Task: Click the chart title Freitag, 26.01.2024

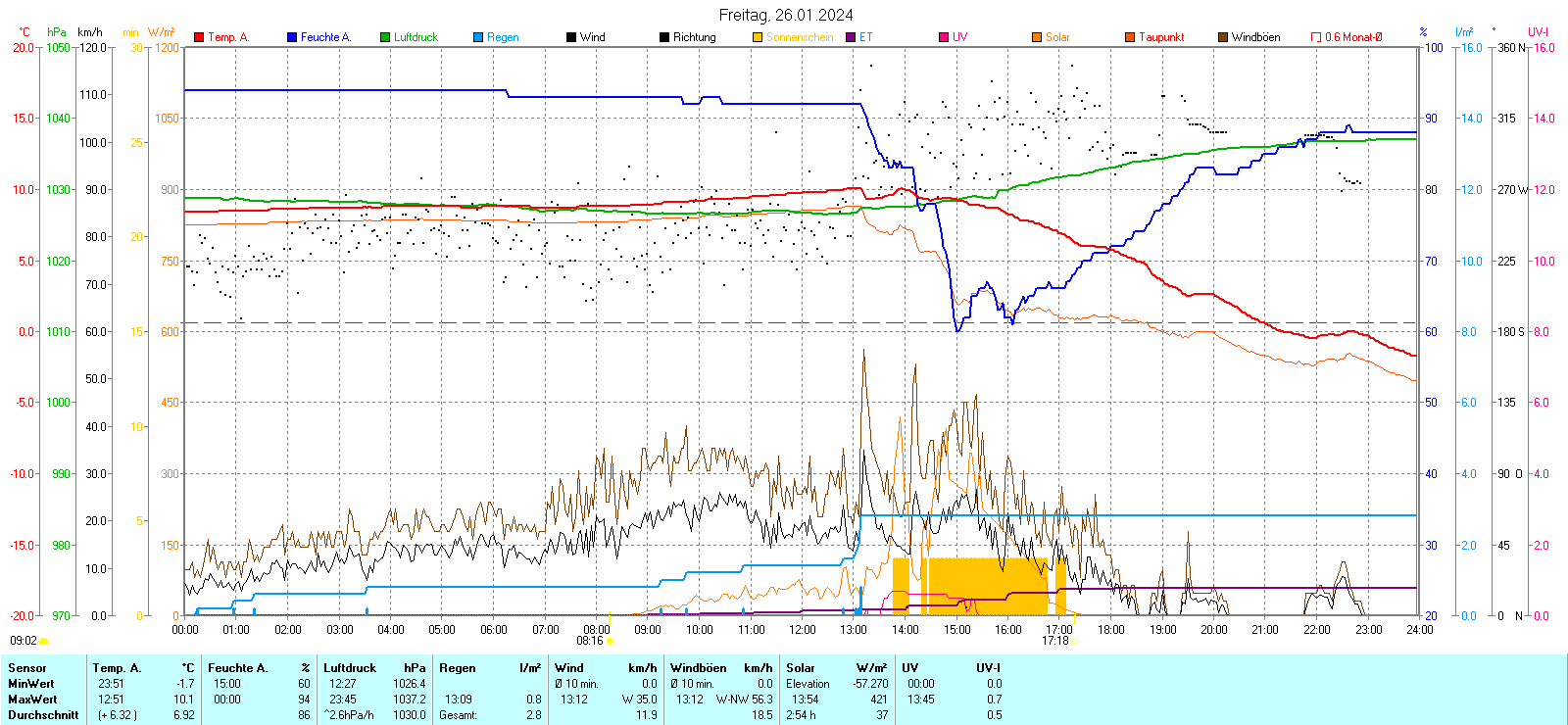Action: [785, 15]
